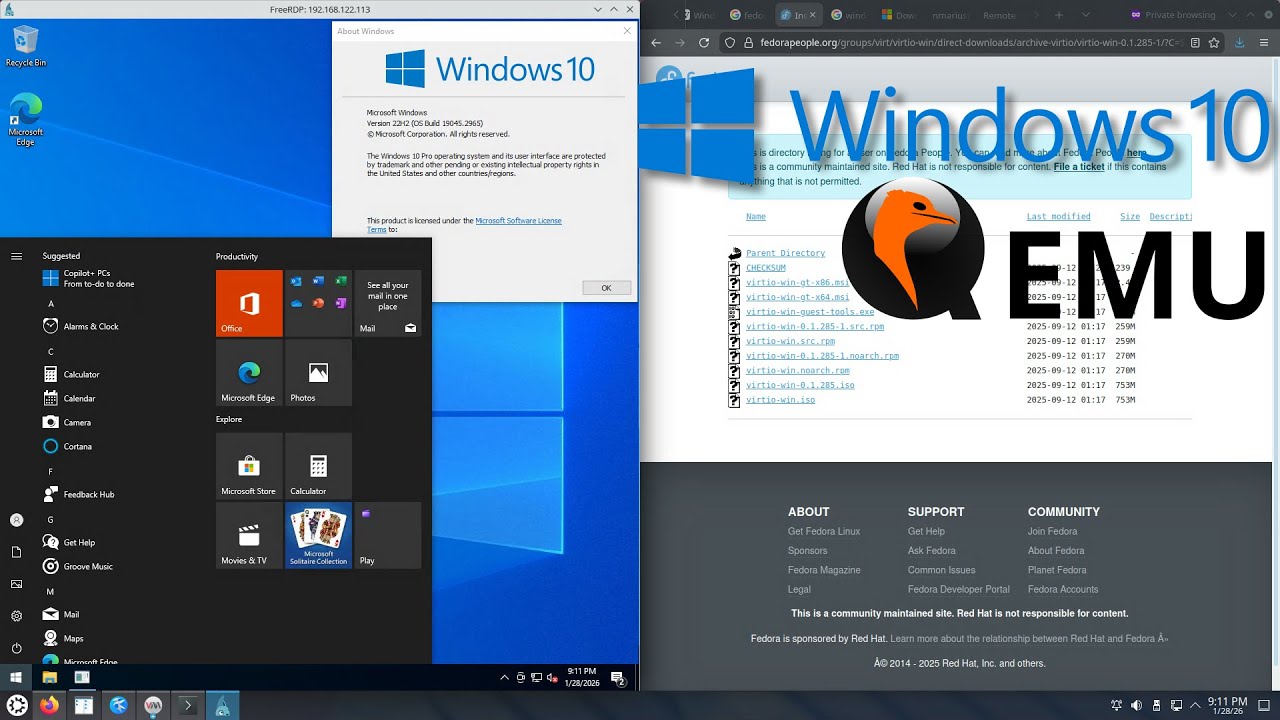Screen dimensions: 1280x720
Task: Launch Firefox from the KDE panel
Action: pos(49,705)
